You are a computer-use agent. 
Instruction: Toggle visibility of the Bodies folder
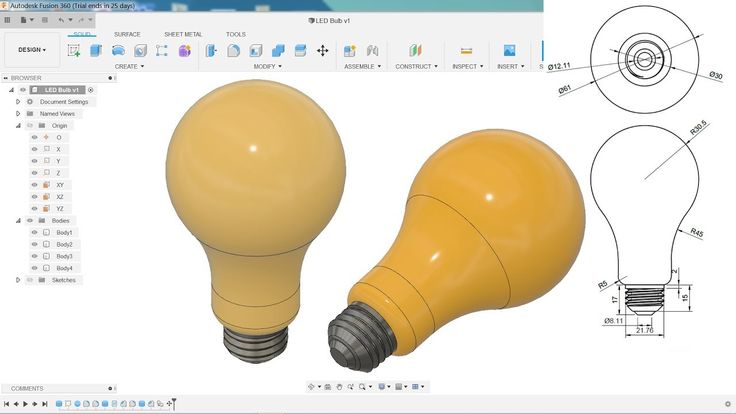pyautogui.click(x=30, y=220)
